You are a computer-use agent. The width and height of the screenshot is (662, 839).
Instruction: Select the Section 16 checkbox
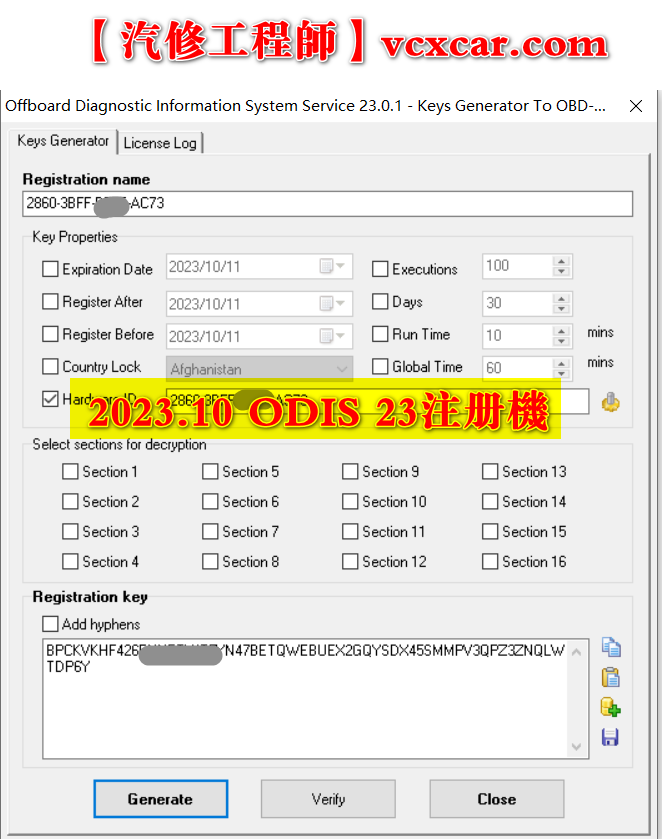490,561
